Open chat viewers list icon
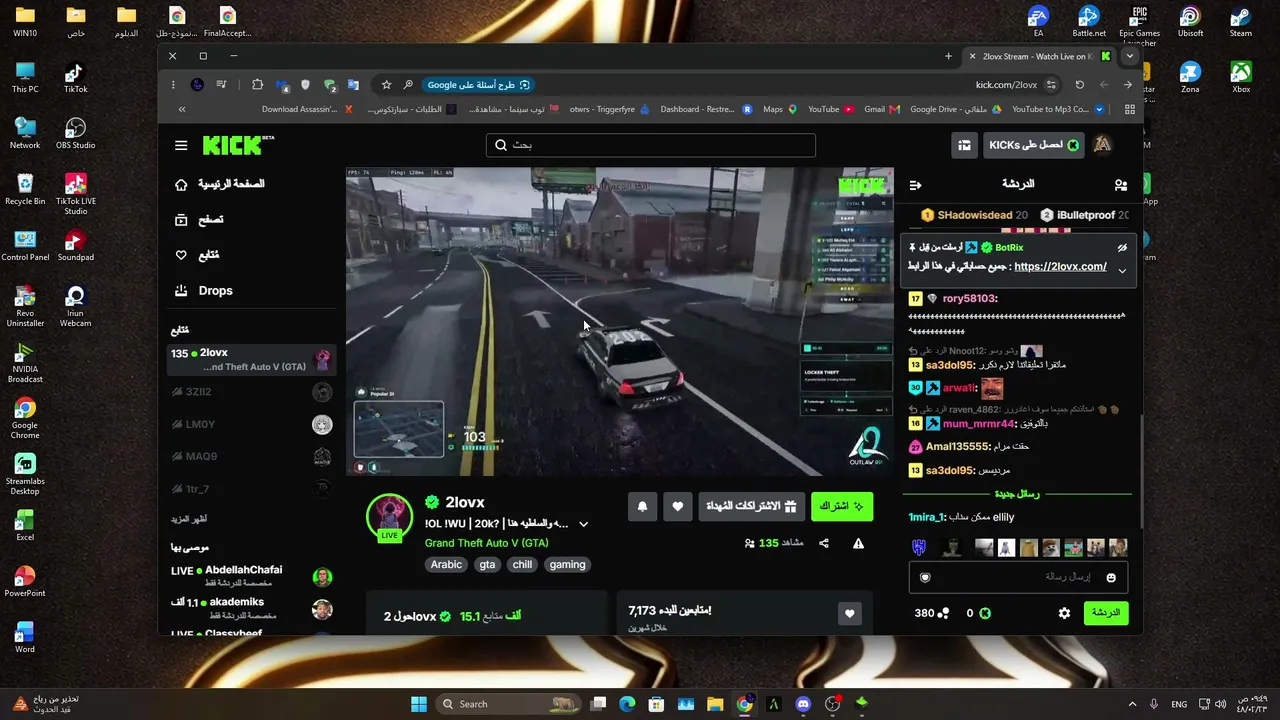The width and height of the screenshot is (1280, 720). tap(1121, 185)
